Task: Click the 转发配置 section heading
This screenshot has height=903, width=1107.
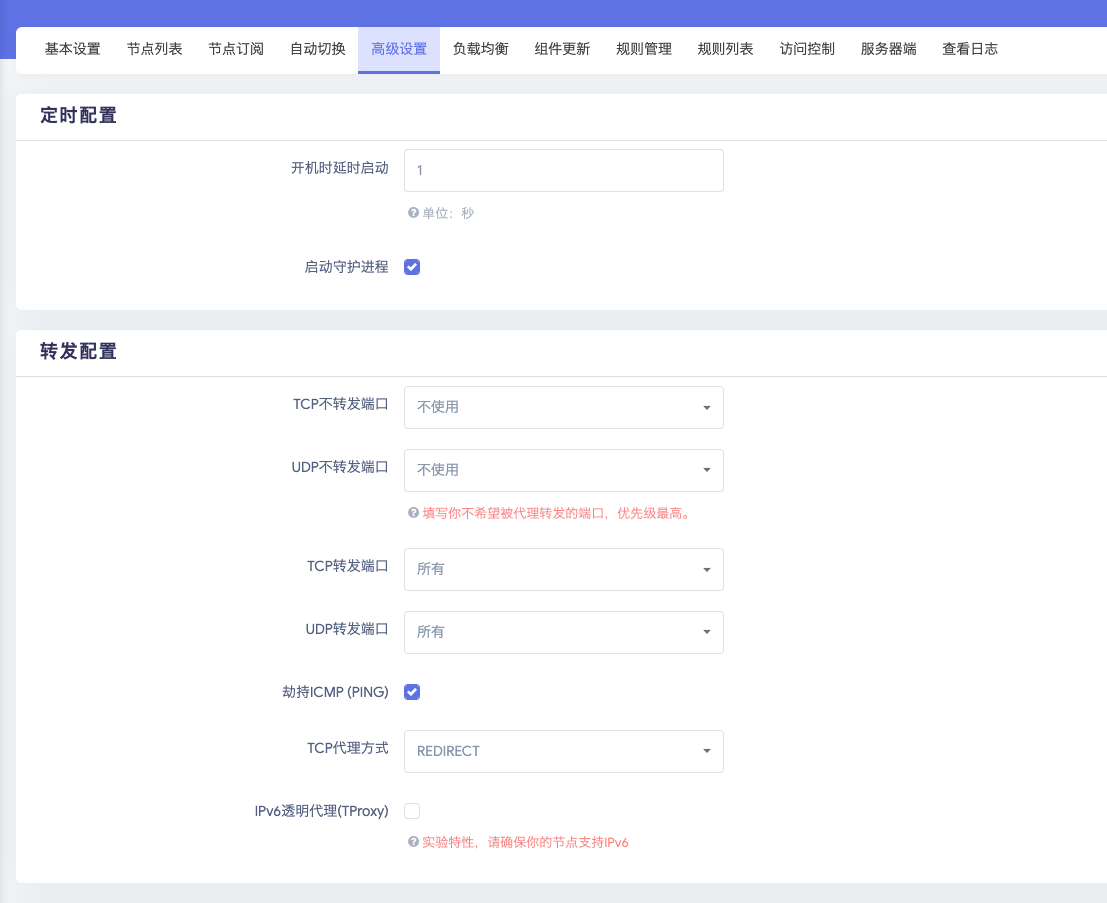Action: pyautogui.click(x=78, y=351)
